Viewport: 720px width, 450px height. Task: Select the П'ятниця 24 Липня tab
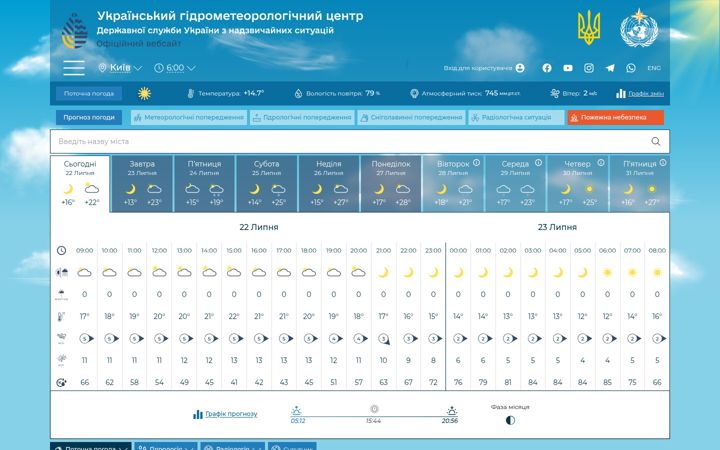pyautogui.click(x=204, y=184)
